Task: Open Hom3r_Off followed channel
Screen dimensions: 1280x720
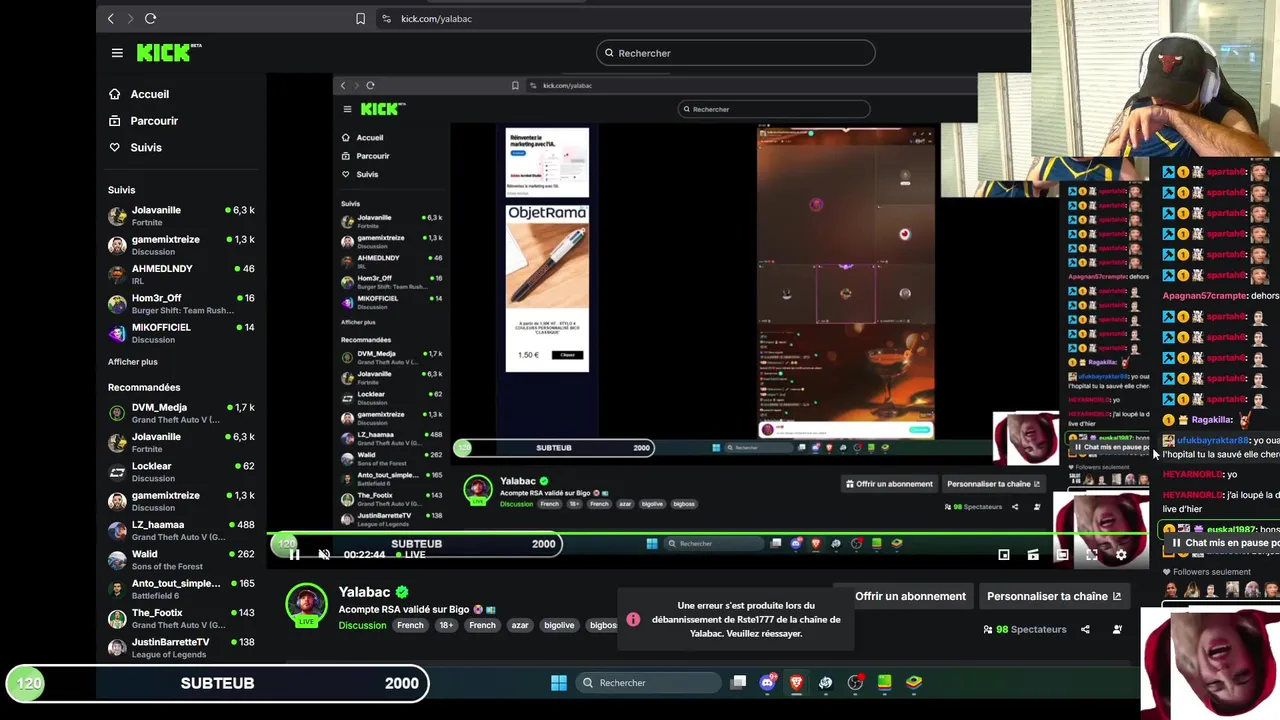Action: [x=181, y=304]
